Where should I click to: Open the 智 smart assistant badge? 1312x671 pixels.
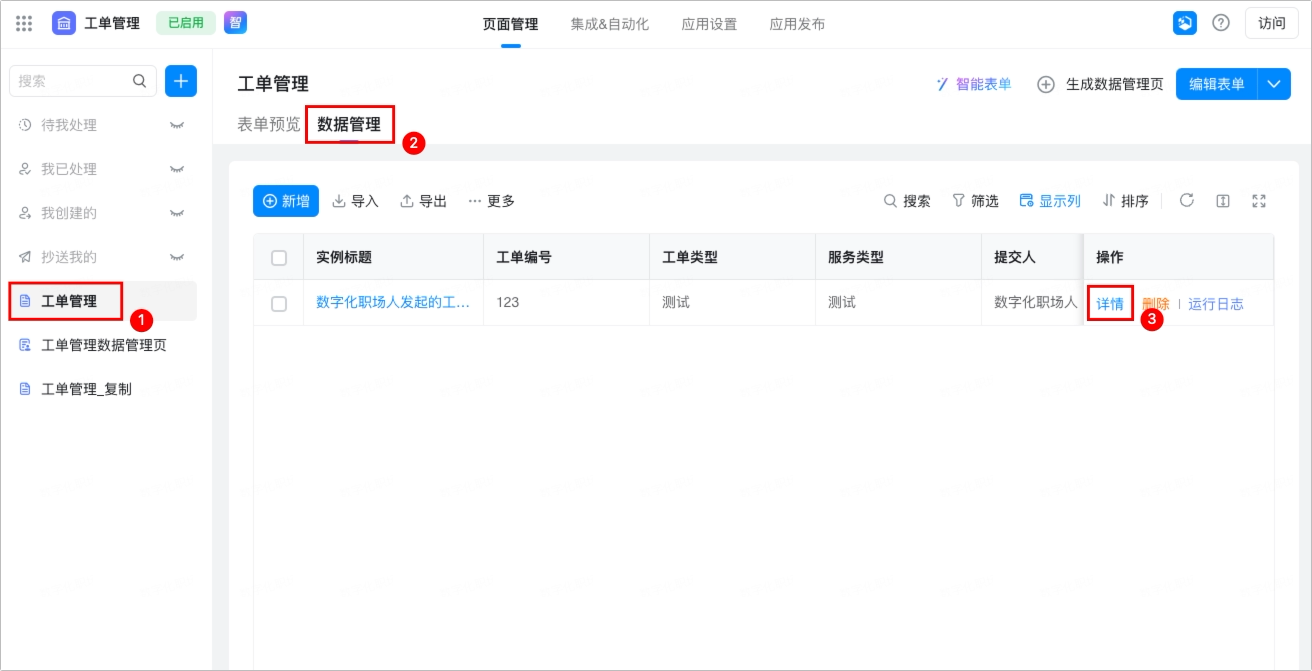coord(235,23)
